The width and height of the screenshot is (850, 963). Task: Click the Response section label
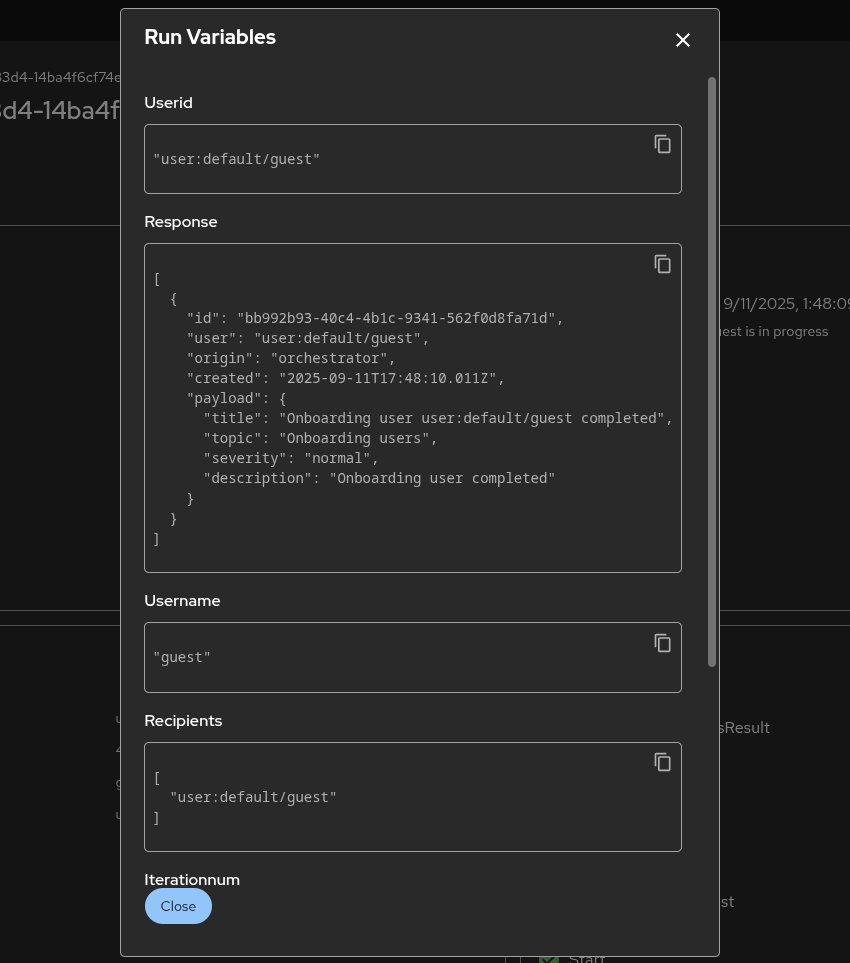coord(181,222)
